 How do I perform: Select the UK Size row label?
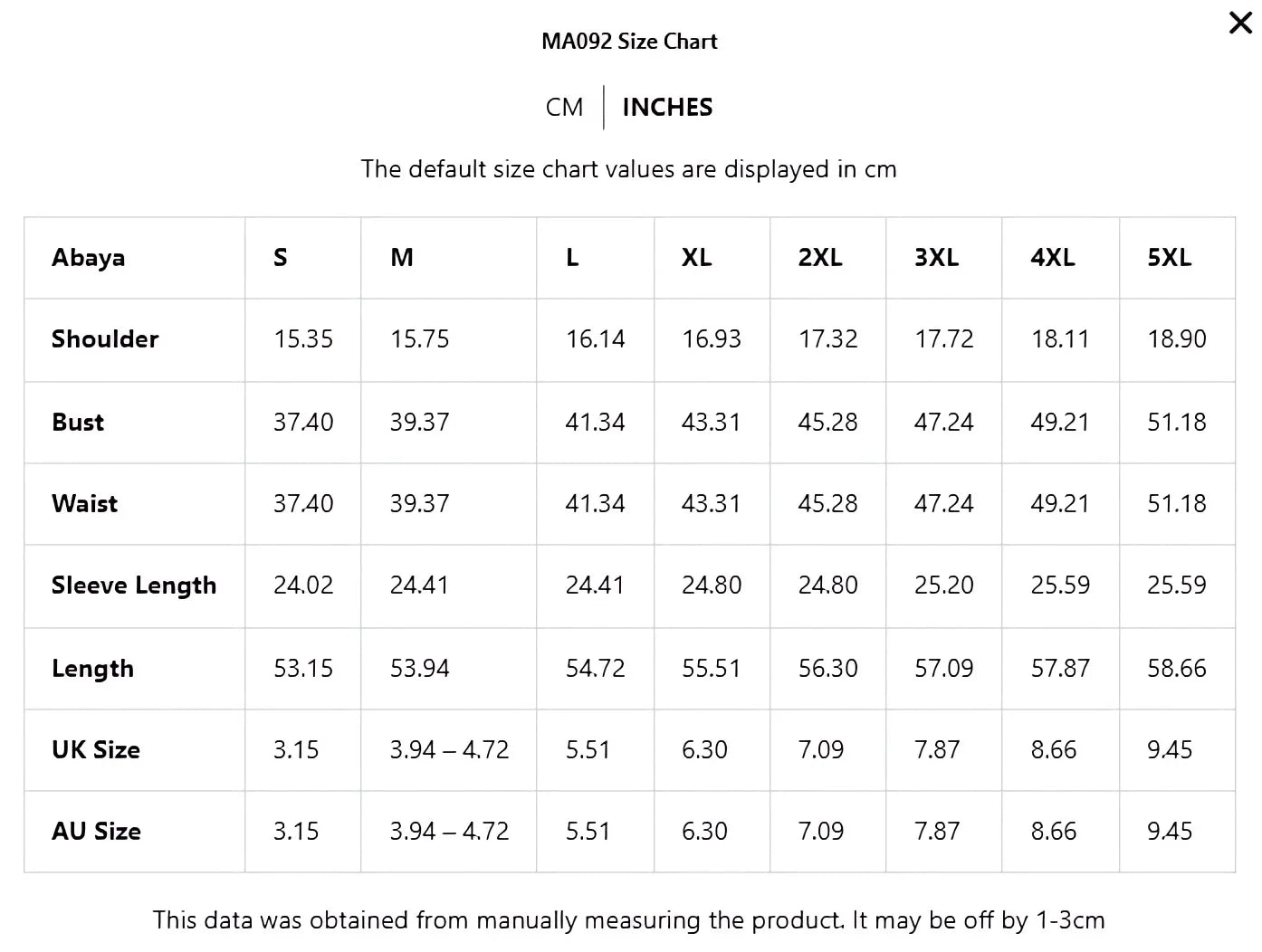coord(96,750)
